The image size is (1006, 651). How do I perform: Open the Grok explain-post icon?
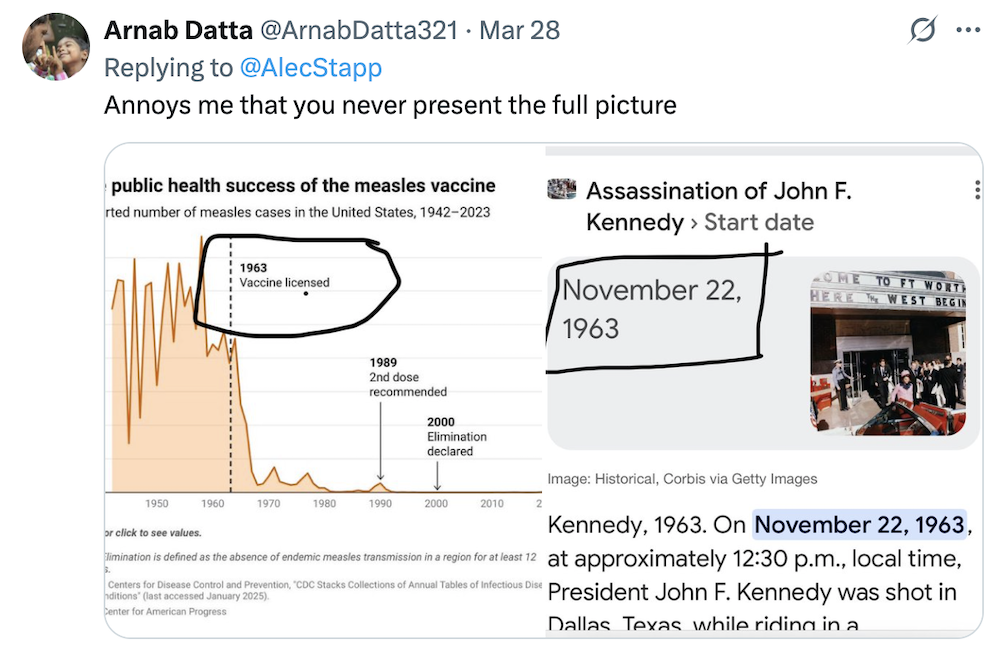922,31
